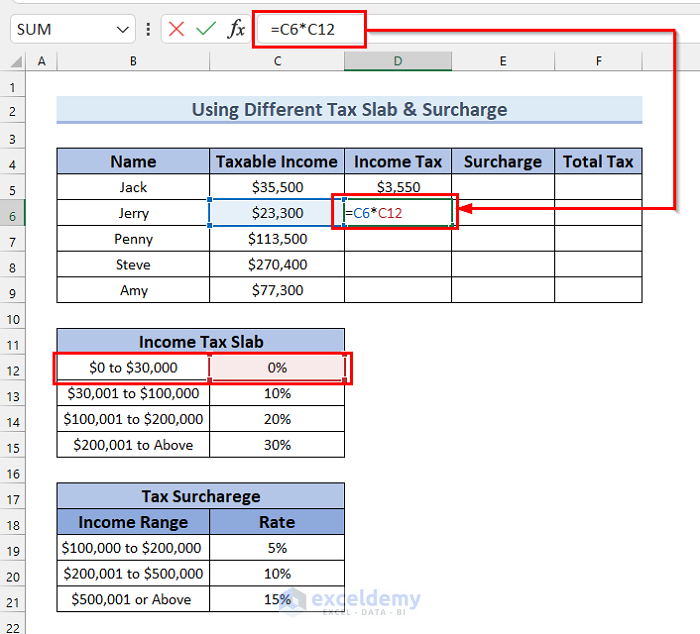Select the '$100,000 to $200,000' surcharge range
This screenshot has width=700, height=634.
pos(133,548)
